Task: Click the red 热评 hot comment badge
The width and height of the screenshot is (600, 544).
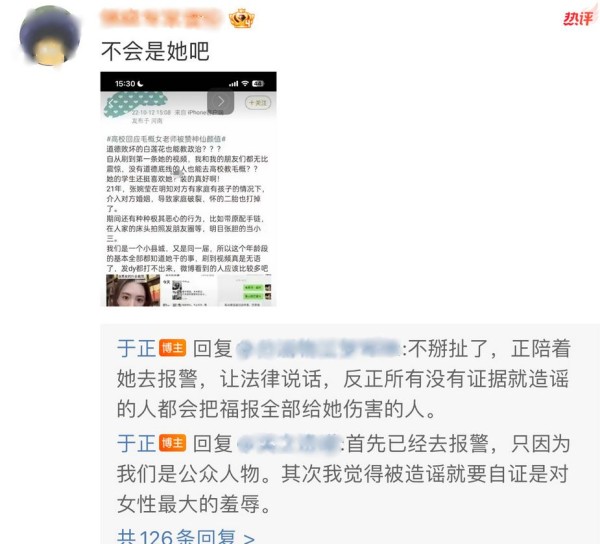Action: click(579, 18)
